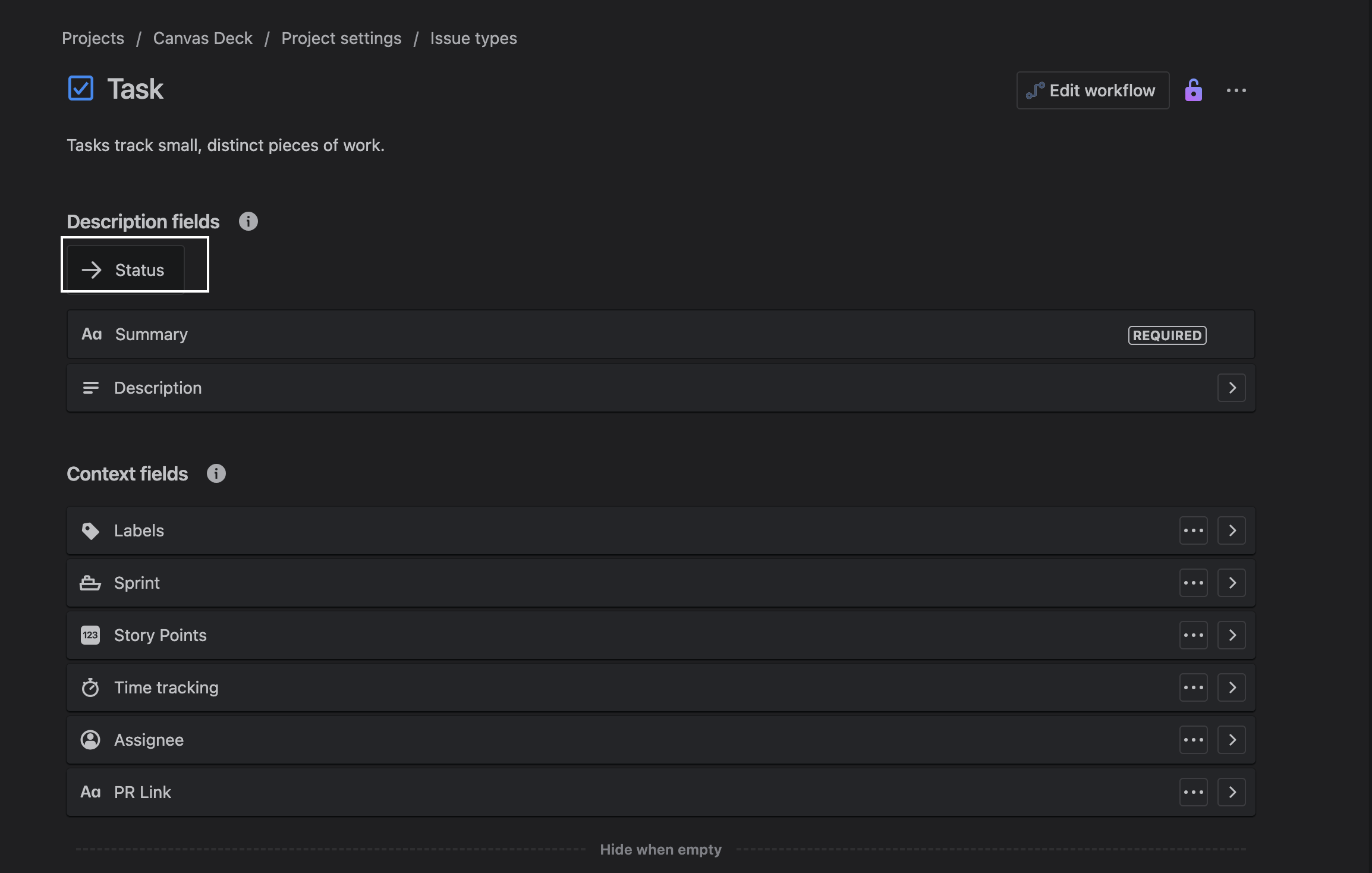Screen dimensions: 1372x873
Task: Navigate to the Issue types breadcrumb
Action: click(473, 38)
